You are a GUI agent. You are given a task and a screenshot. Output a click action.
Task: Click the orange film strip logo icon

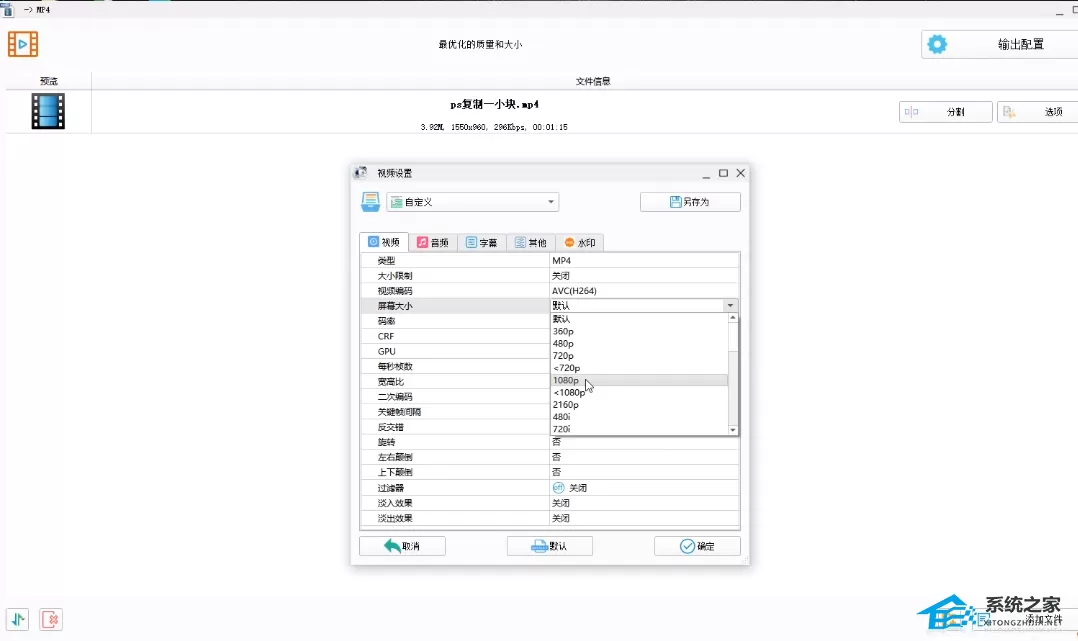[x=23, y=44]
